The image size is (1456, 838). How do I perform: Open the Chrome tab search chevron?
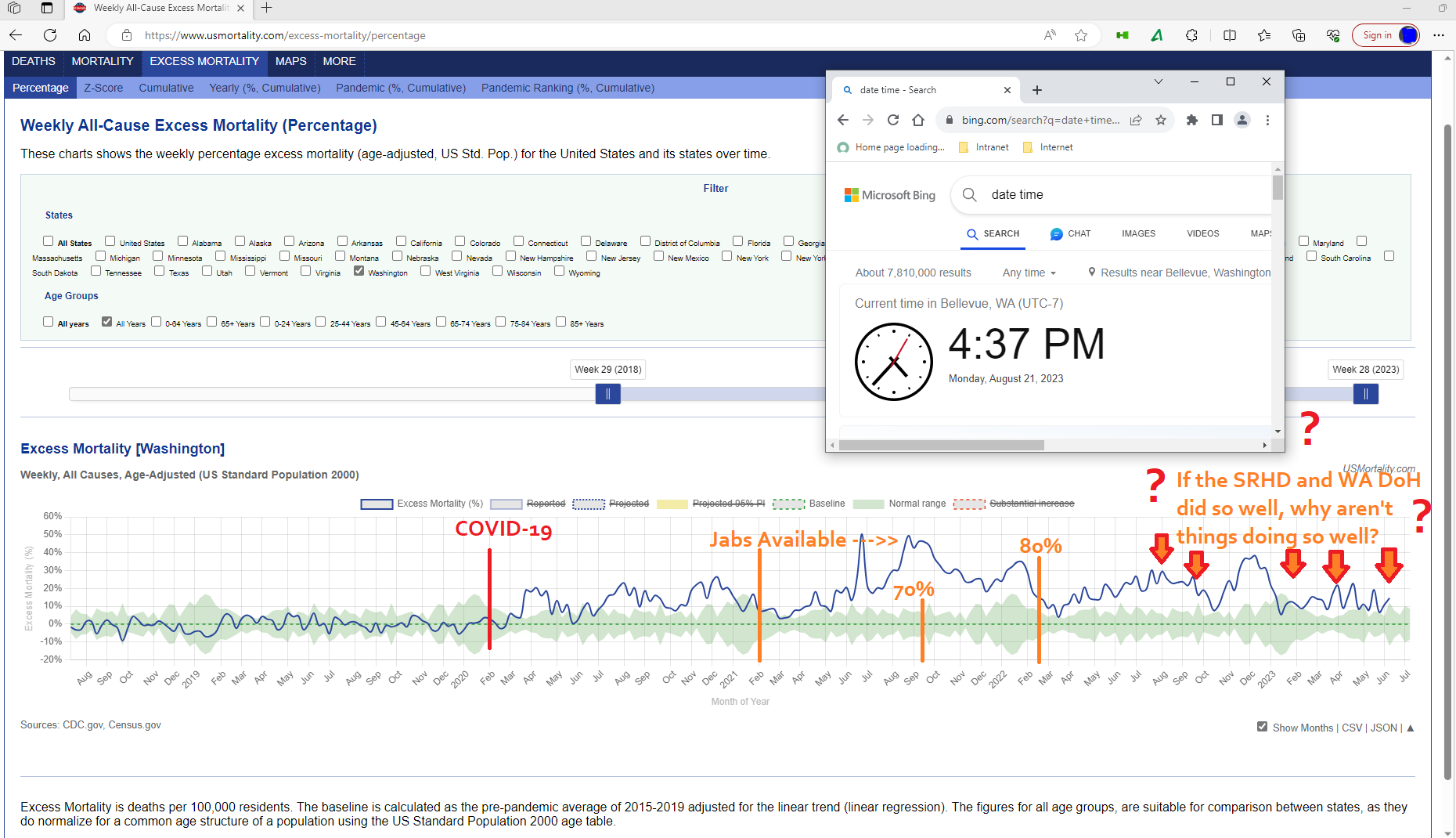1159,81
